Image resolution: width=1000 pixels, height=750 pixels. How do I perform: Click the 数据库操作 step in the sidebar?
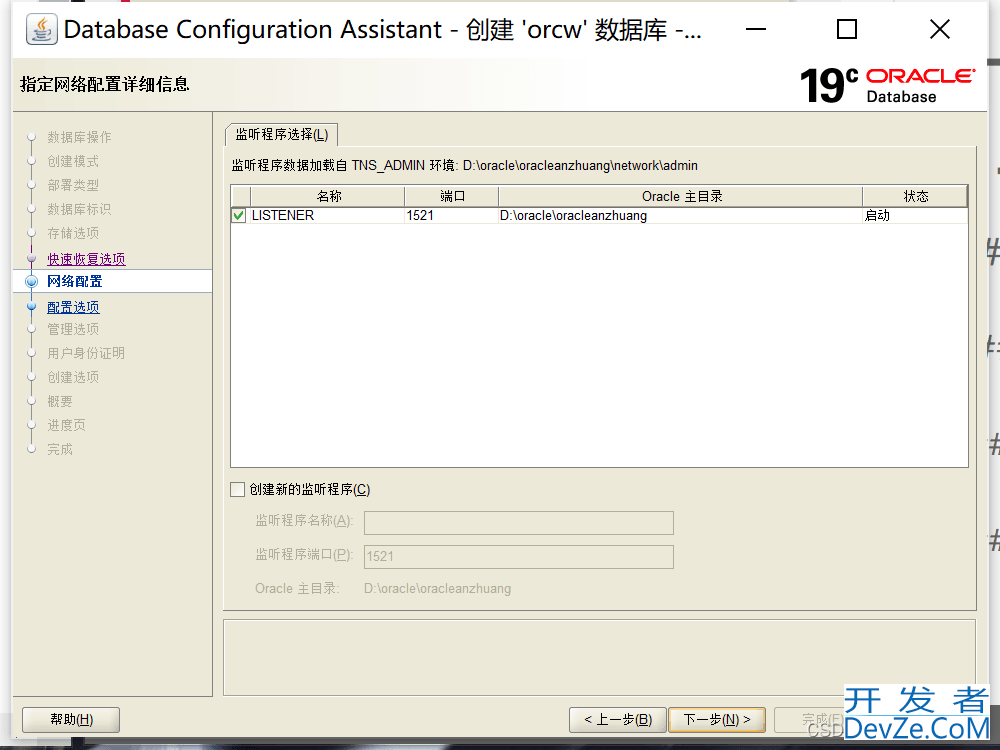[79, 137]
